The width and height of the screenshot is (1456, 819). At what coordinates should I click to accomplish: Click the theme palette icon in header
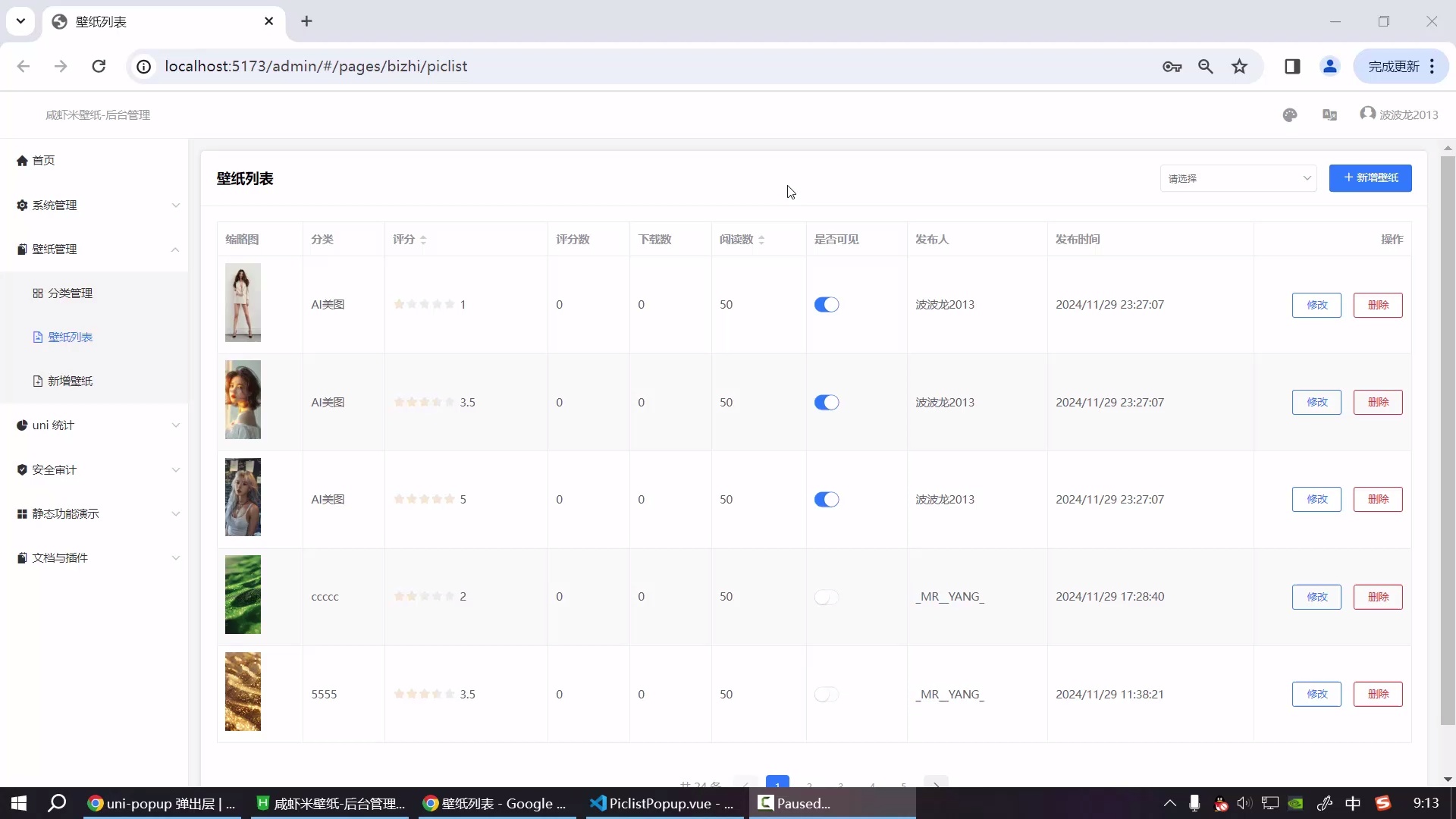[x=1290, y=115]
